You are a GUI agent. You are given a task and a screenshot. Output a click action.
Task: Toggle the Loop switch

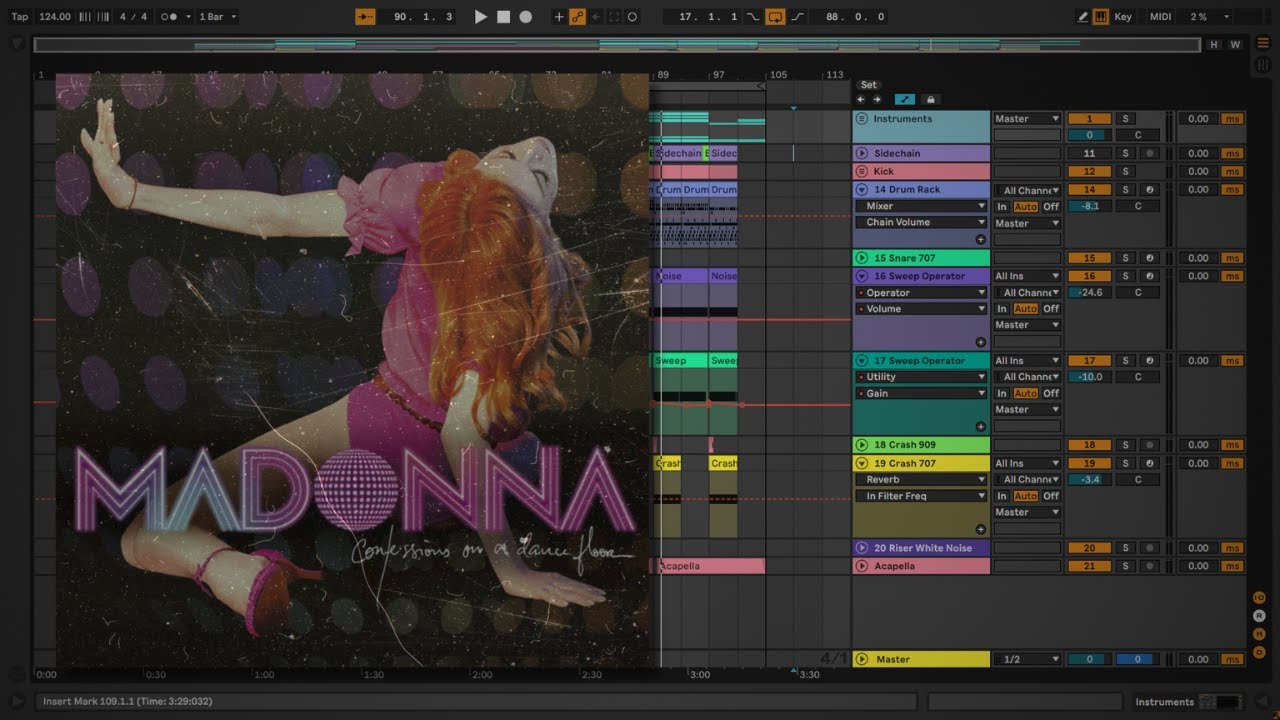pos(775,17)
